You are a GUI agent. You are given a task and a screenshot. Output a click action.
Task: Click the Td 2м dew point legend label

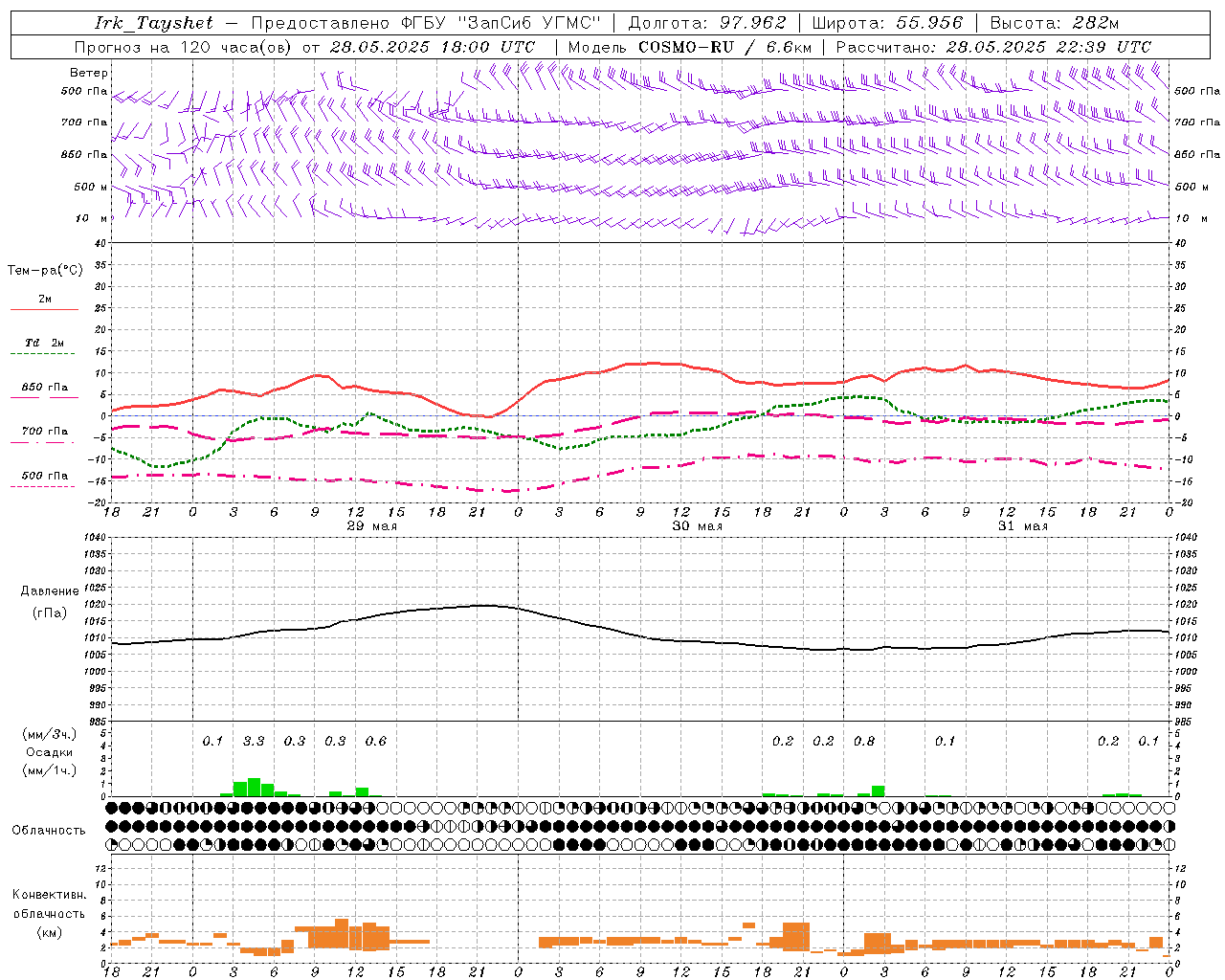45,343
